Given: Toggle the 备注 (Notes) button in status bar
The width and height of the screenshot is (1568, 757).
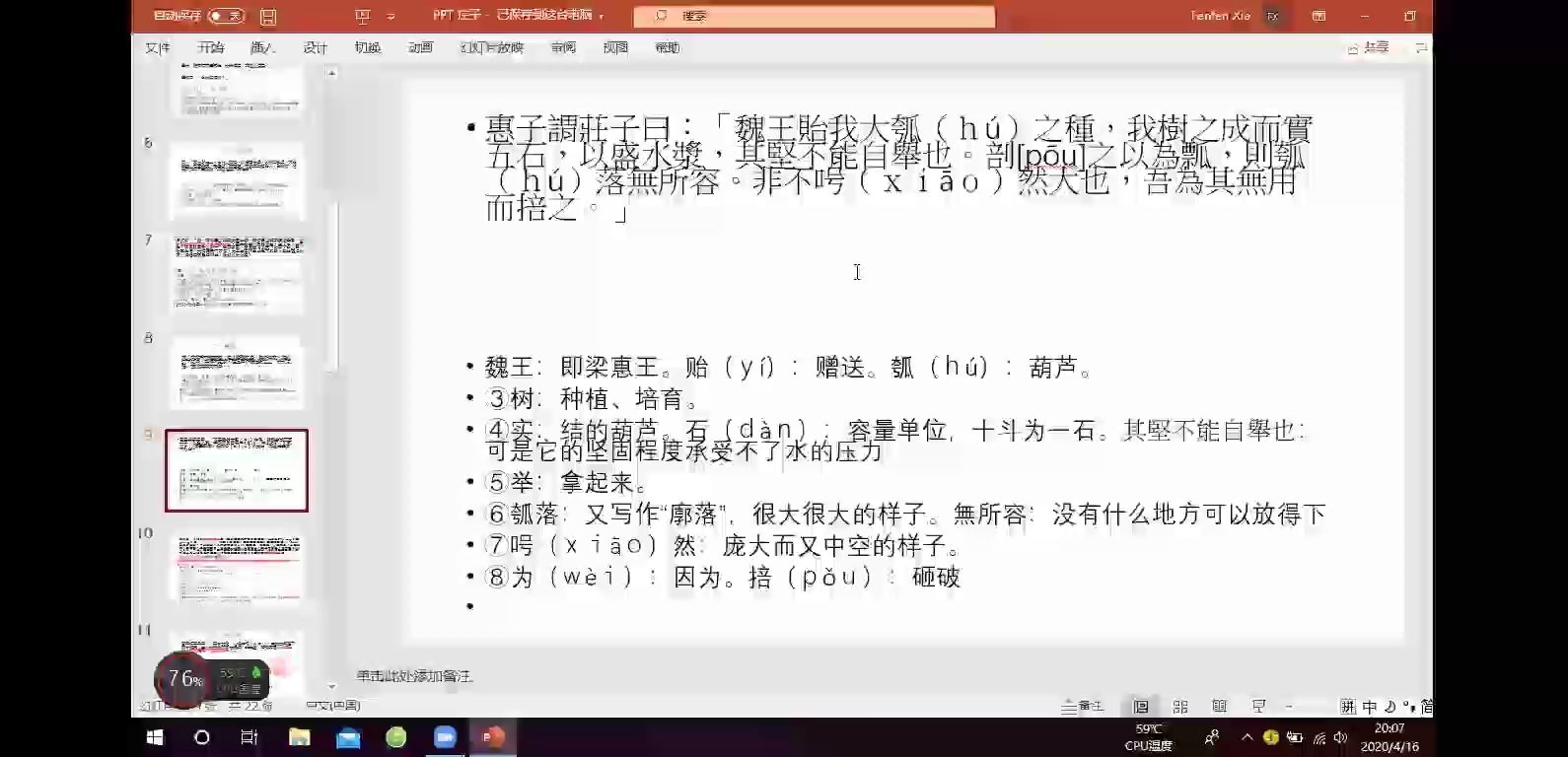Looking at the screenshot, I should pos(1083,707).
